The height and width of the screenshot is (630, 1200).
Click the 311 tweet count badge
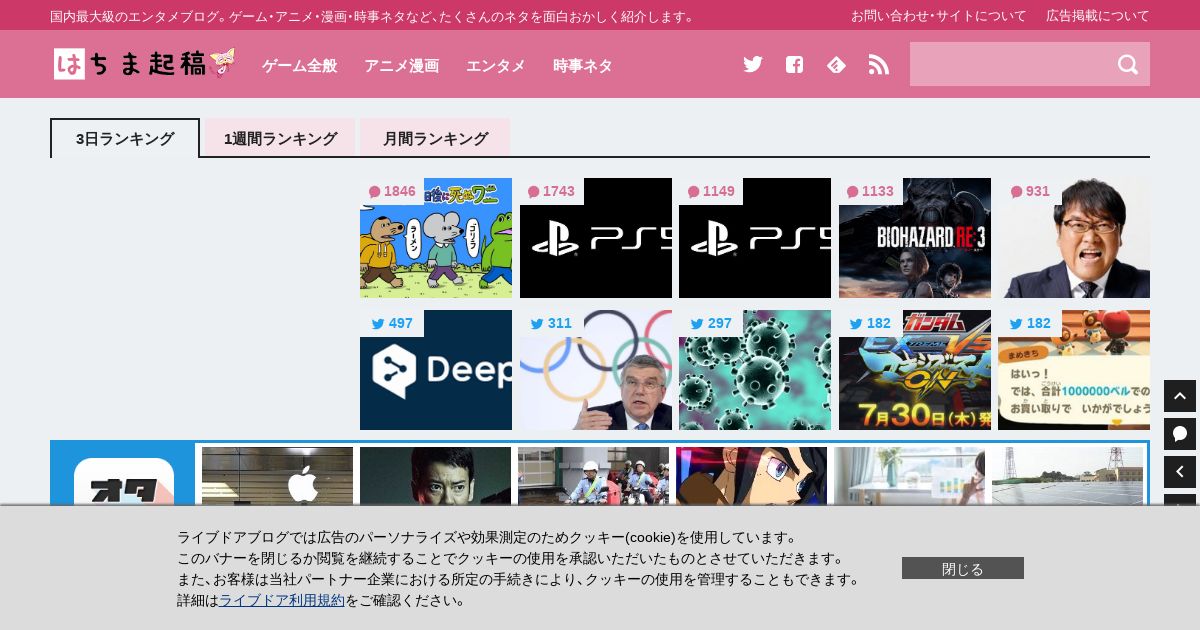[x=551, y=323]
